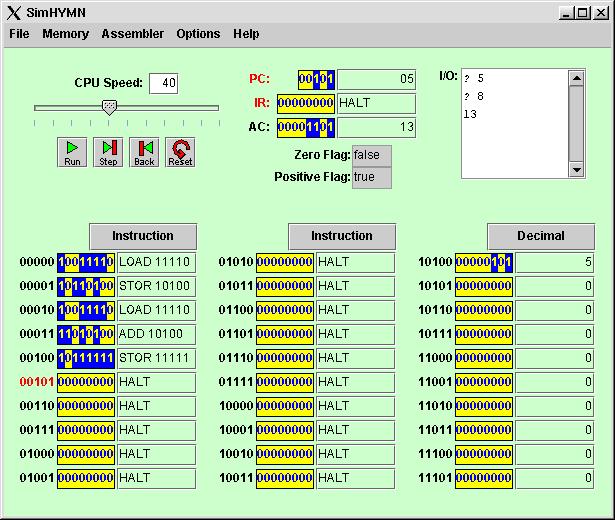Screen dimensions: 615x520
Task: Click the I/O scrollbar track
Action: [577, 124]
